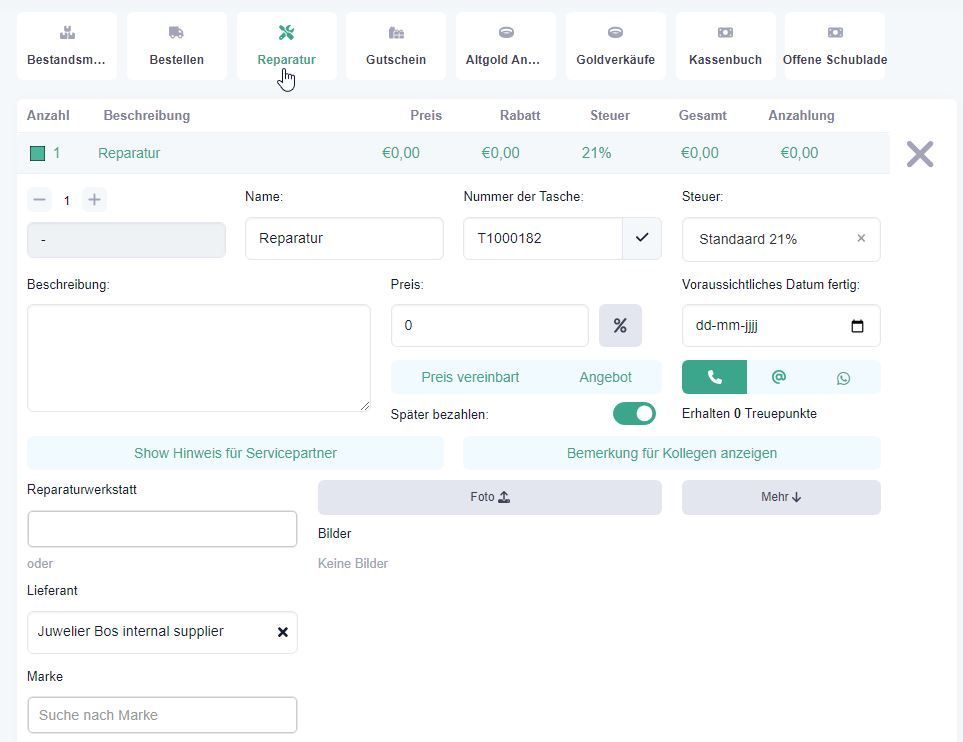Focus the Preis input field

coord(489,326)
